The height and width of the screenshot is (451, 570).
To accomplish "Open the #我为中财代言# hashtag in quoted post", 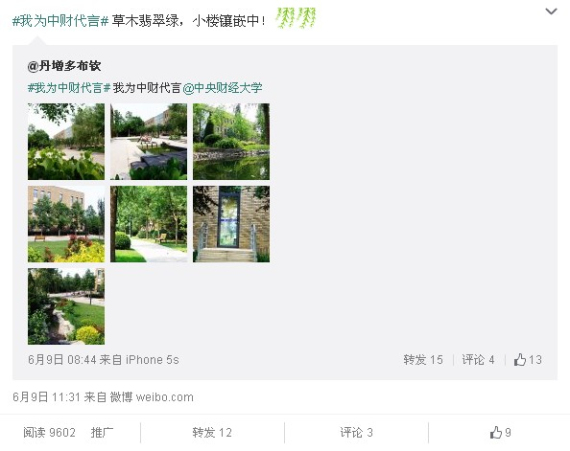I will point(69,88).
